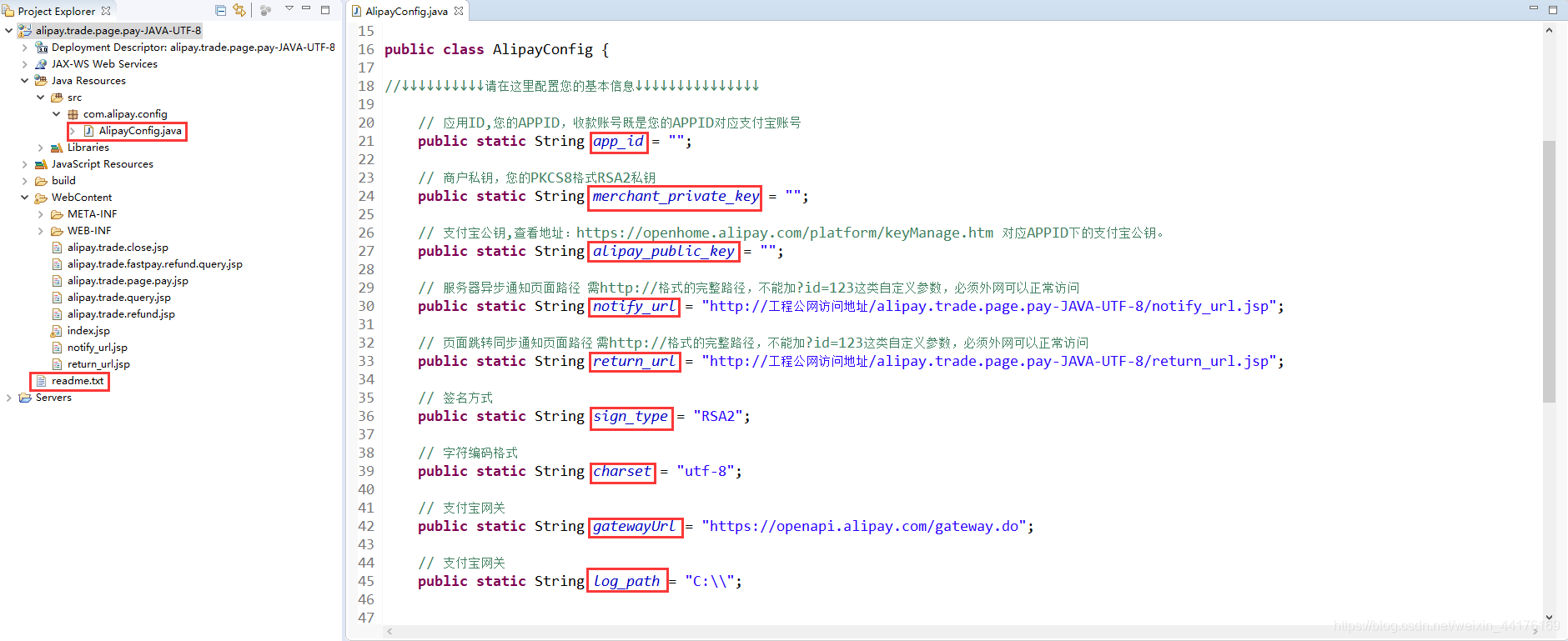Close the AlipayConfig.java editor tab
Image resolution: width=1568 pixels, height=641 pixels.
(459, 11)
